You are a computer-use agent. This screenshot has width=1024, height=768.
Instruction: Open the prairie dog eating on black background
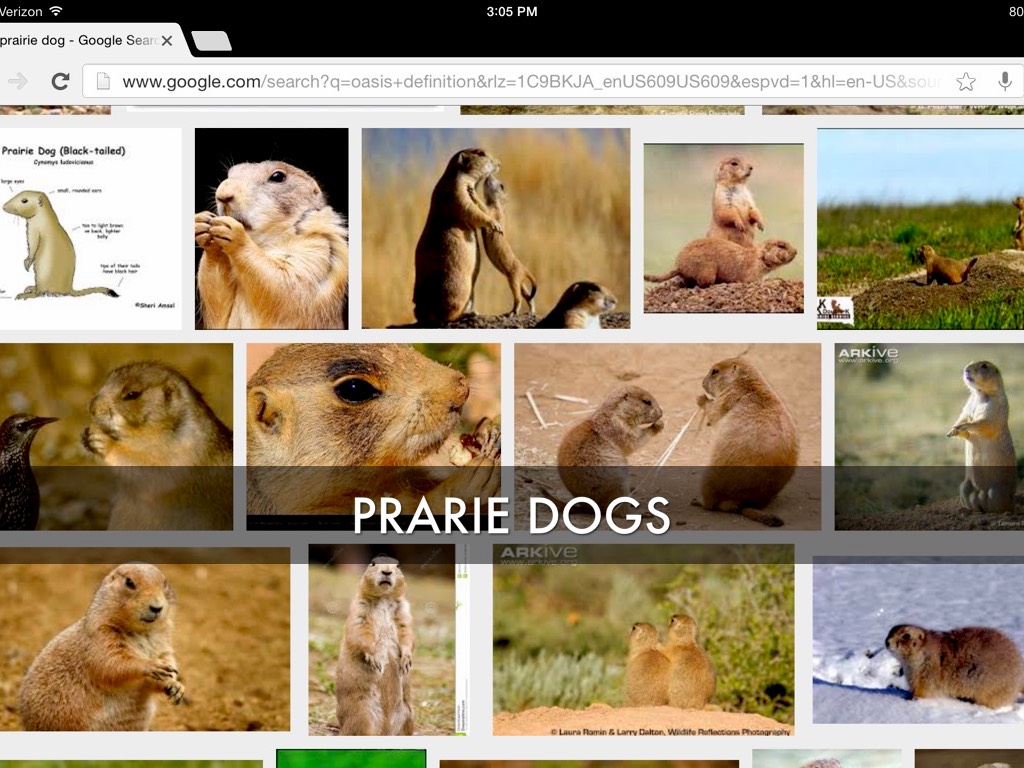[271, 228]
